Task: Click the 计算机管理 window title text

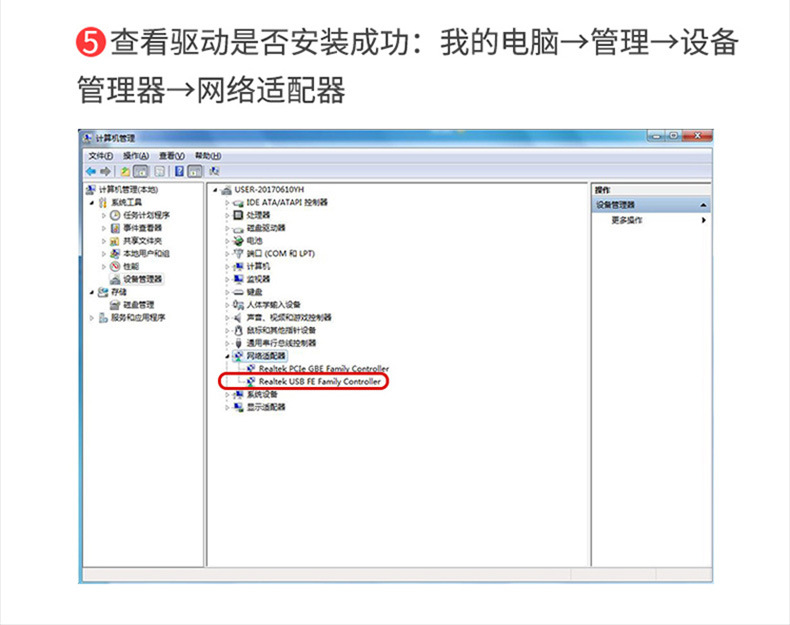Action: (x=115, y=138)
